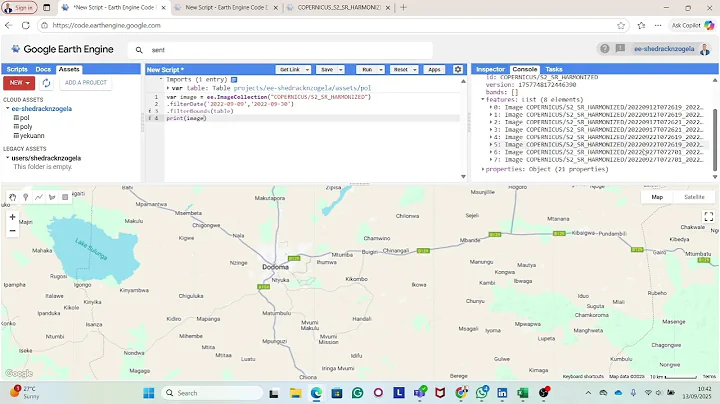
Task: Open Microsoft Teams from taskbar
Action: coord(420,393)
